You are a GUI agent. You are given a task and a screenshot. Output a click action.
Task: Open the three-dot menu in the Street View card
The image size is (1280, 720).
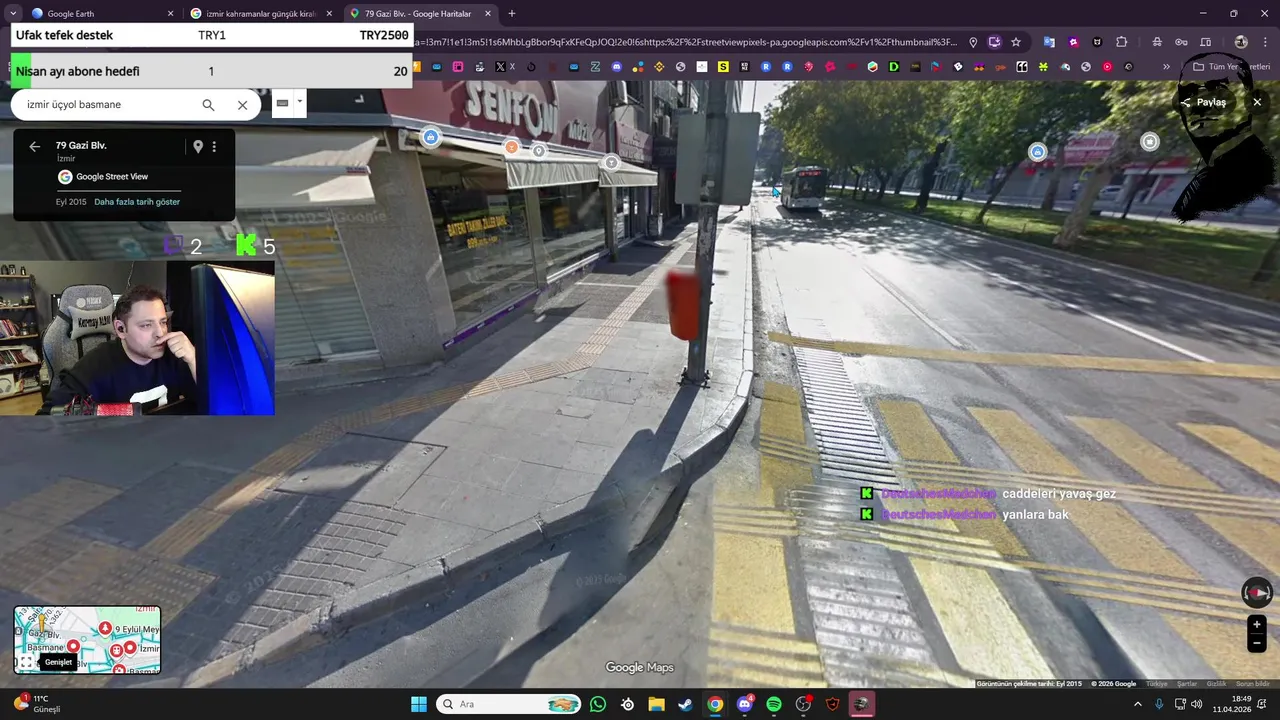coord(214,147)
